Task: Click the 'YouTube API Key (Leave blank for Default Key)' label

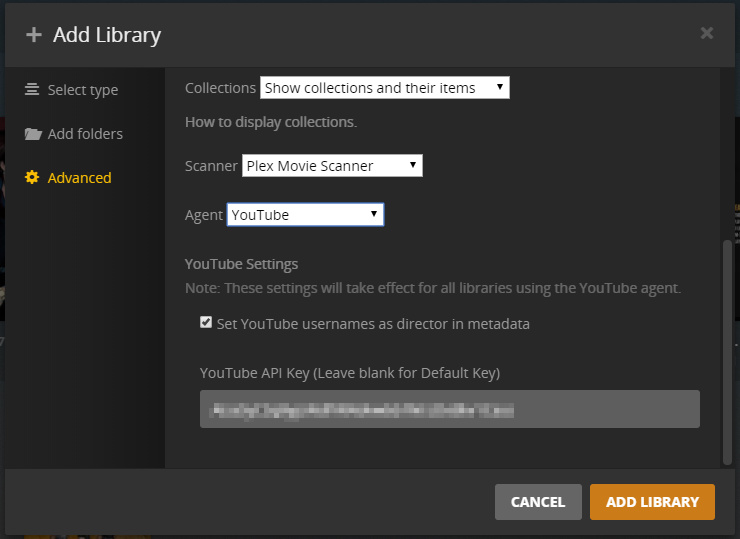Action: [x=350, y=373]
